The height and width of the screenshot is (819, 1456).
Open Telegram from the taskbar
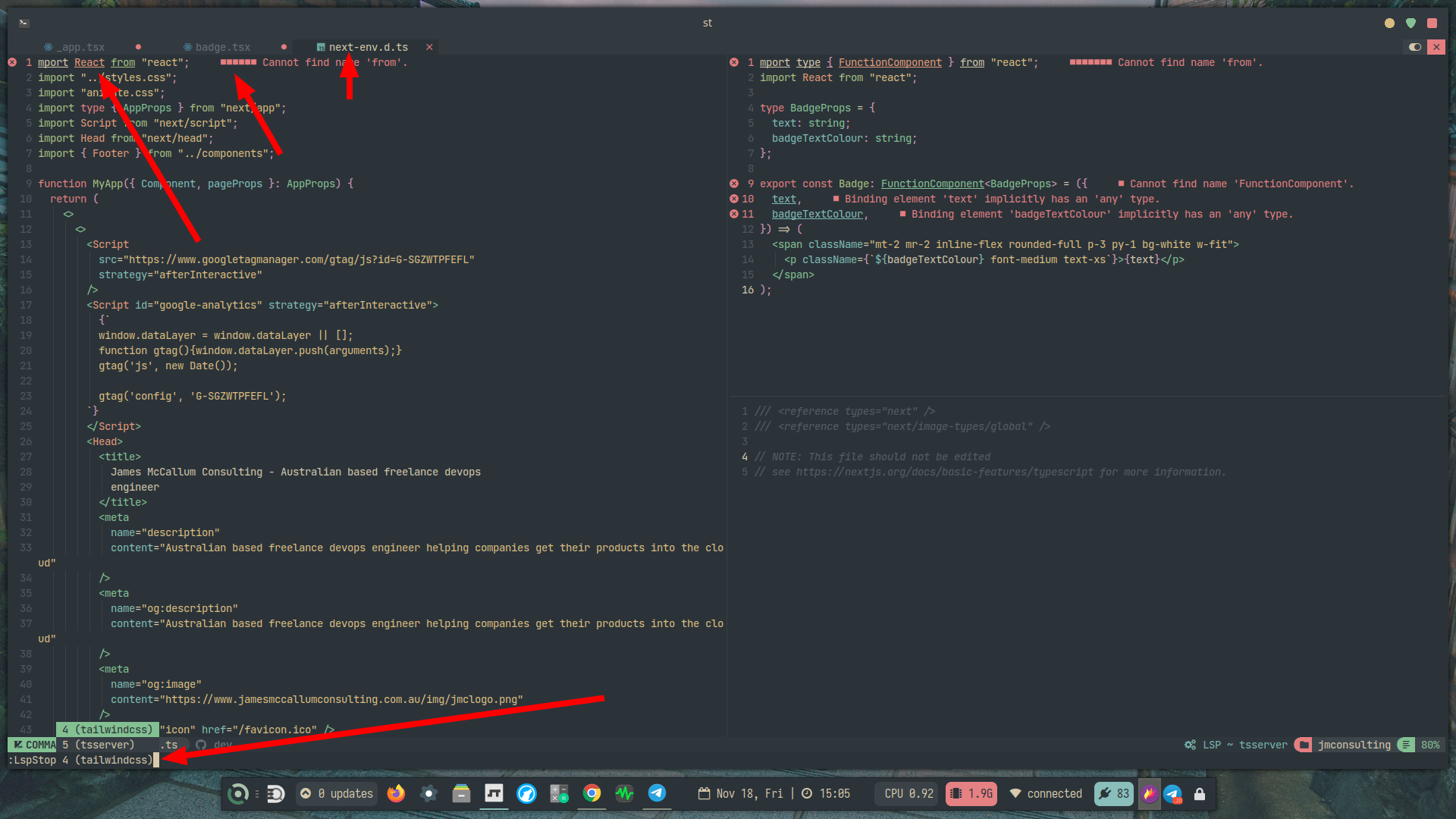coord(657,793)
